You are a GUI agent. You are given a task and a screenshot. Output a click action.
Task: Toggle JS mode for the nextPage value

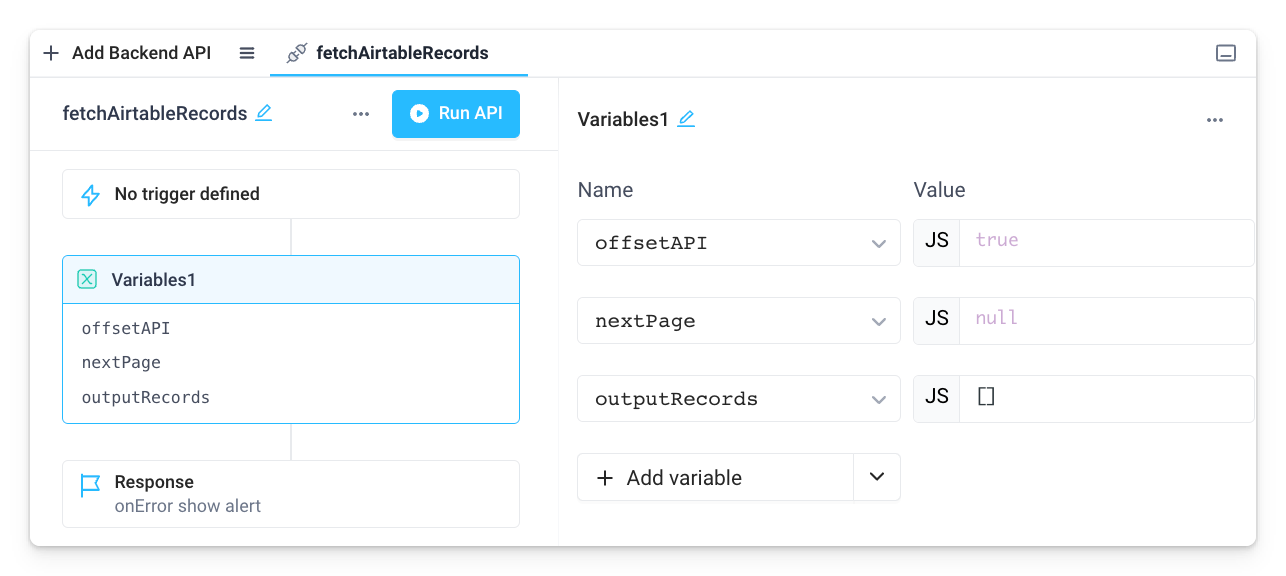(936, 320)
